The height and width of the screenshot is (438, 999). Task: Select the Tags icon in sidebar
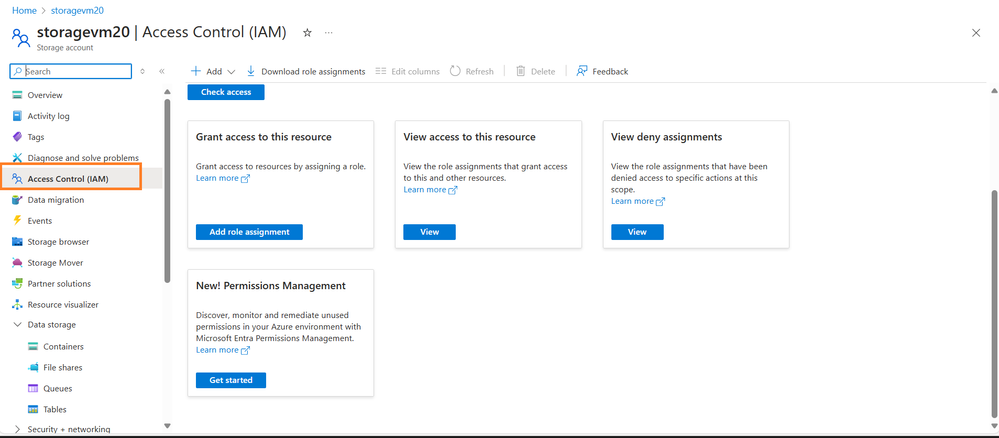(17, 137)
